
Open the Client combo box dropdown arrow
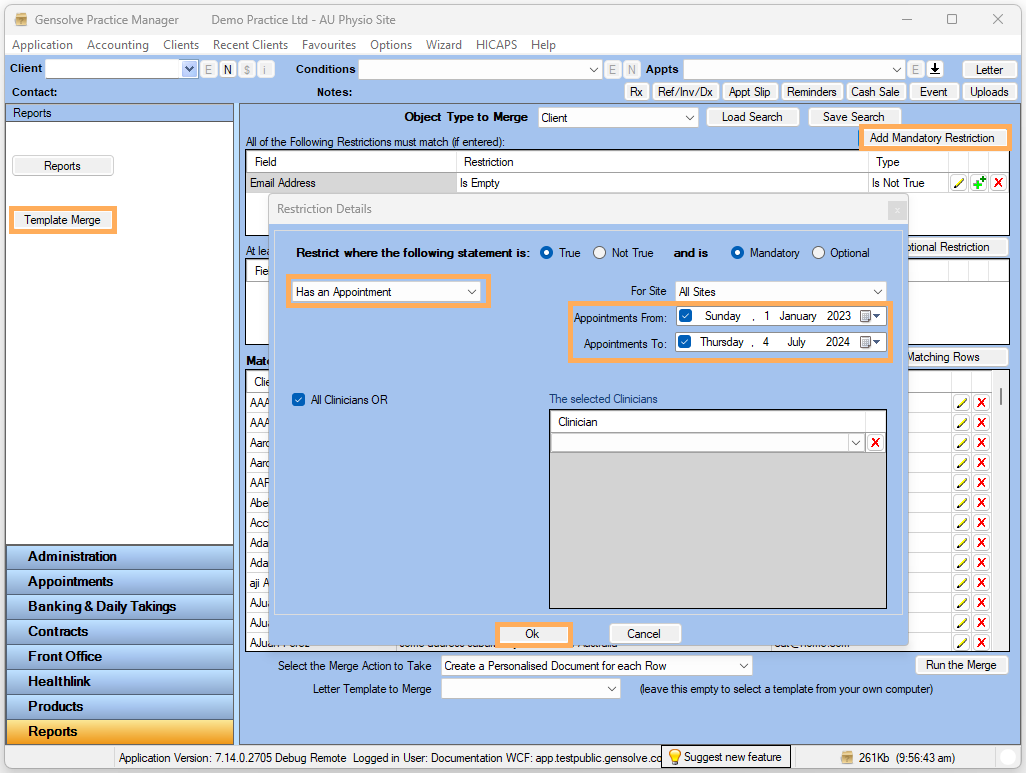(189, 69)
